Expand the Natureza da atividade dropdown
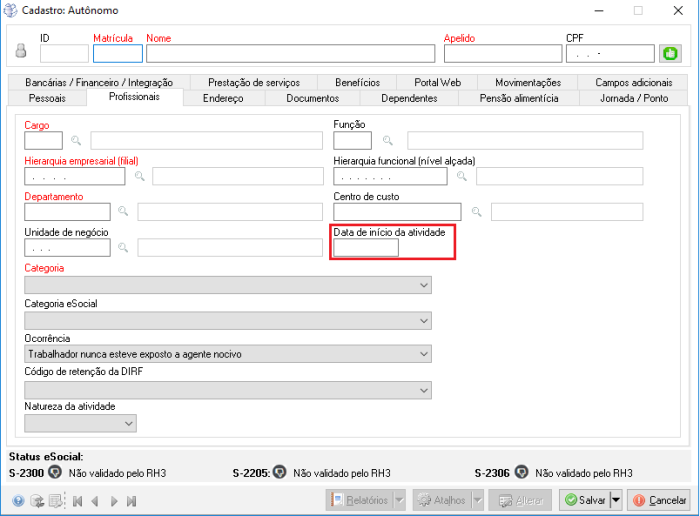 coord(129,423)
